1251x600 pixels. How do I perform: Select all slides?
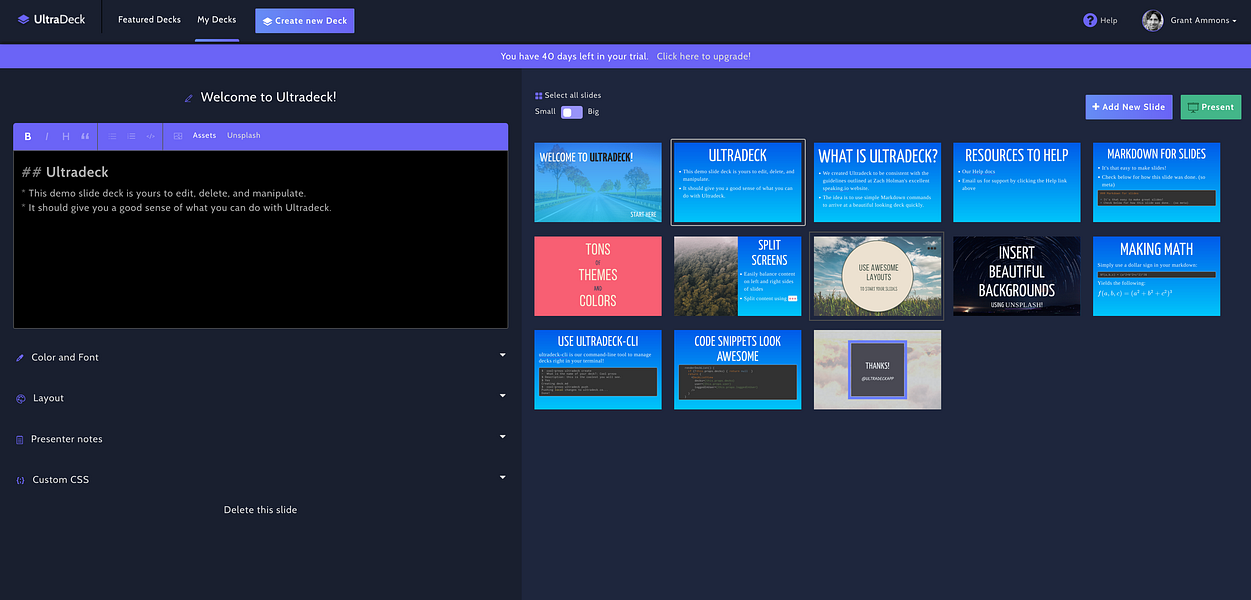point(568,95)
